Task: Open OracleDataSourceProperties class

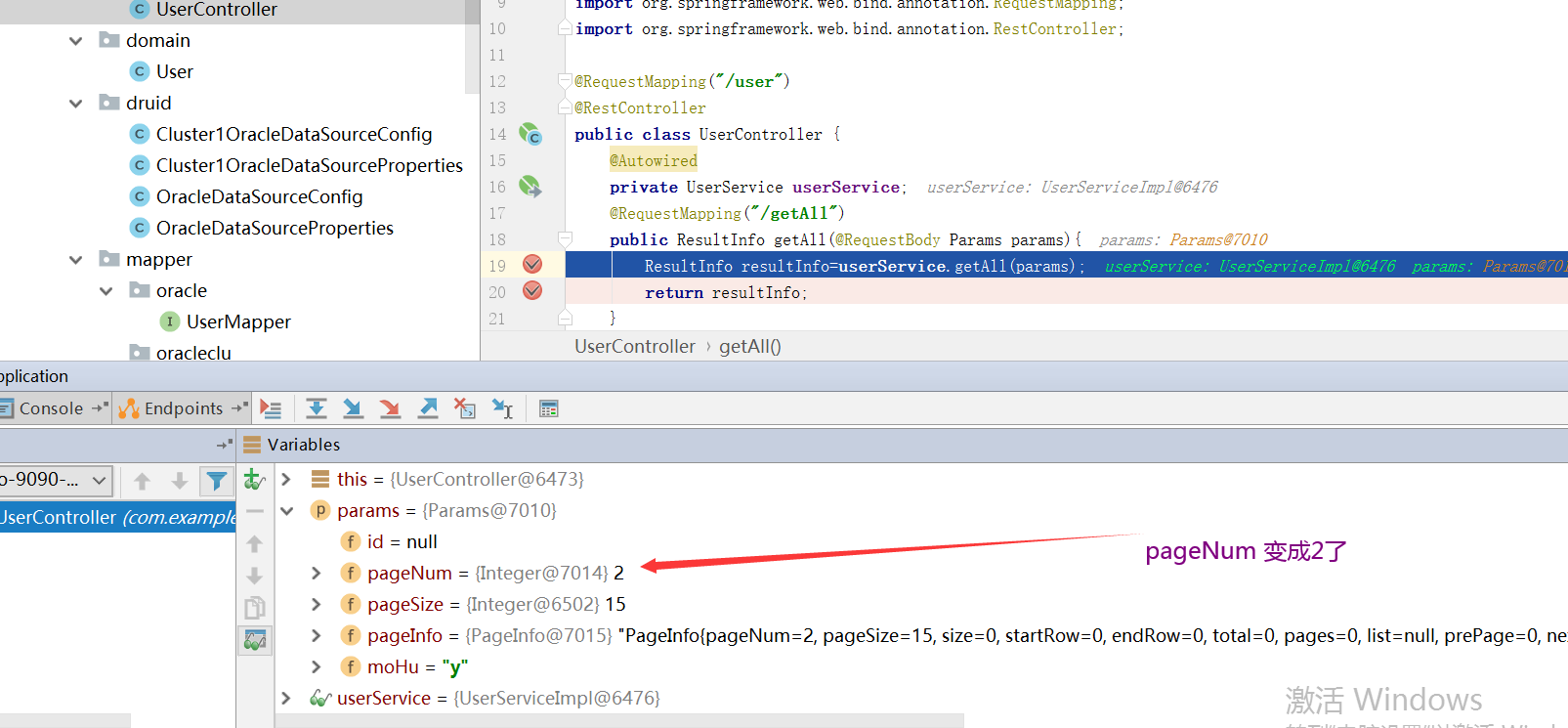Action: click(x=275, y=228)
